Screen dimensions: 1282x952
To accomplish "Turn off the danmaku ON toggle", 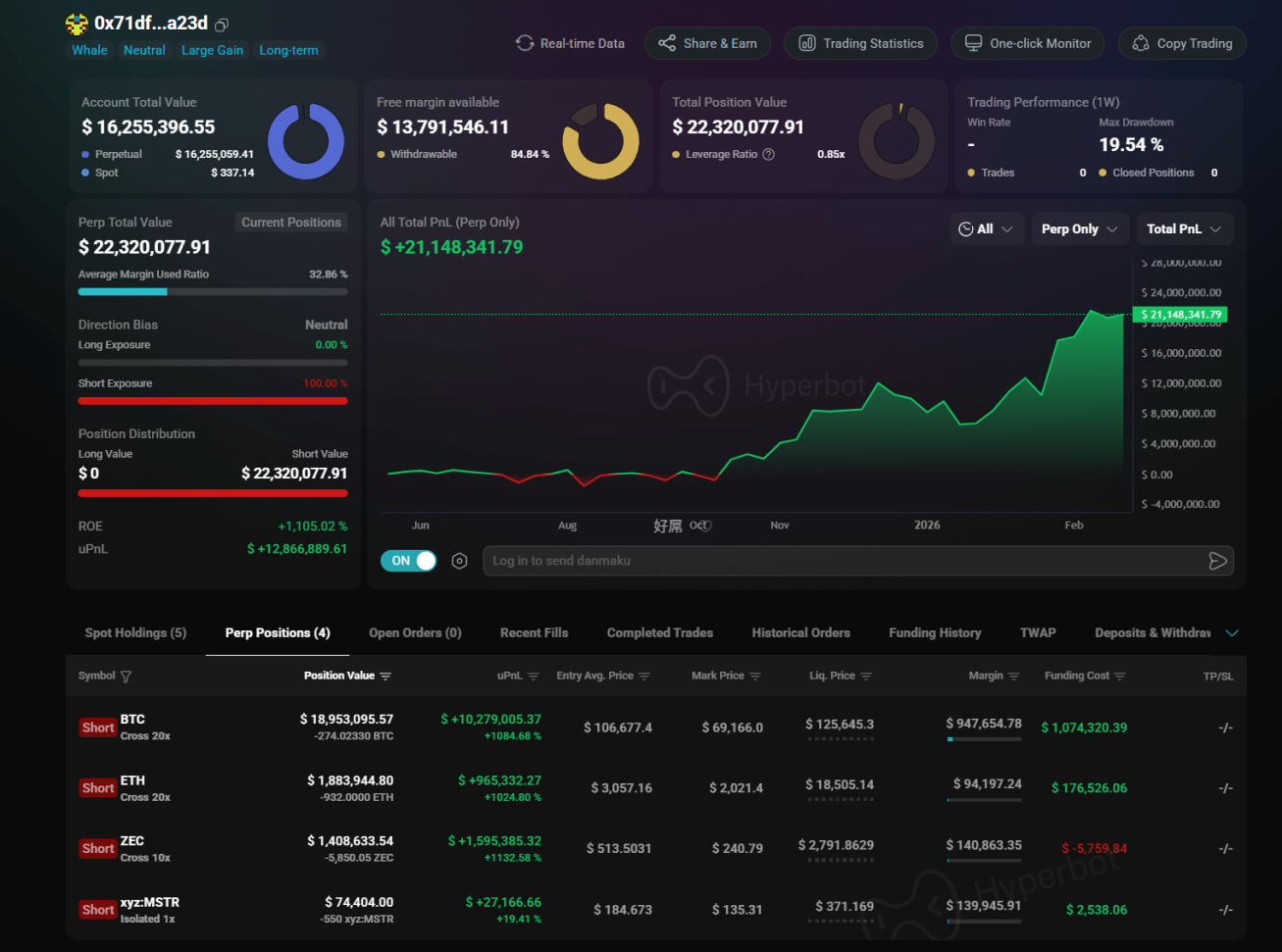I will click(408, 561).
